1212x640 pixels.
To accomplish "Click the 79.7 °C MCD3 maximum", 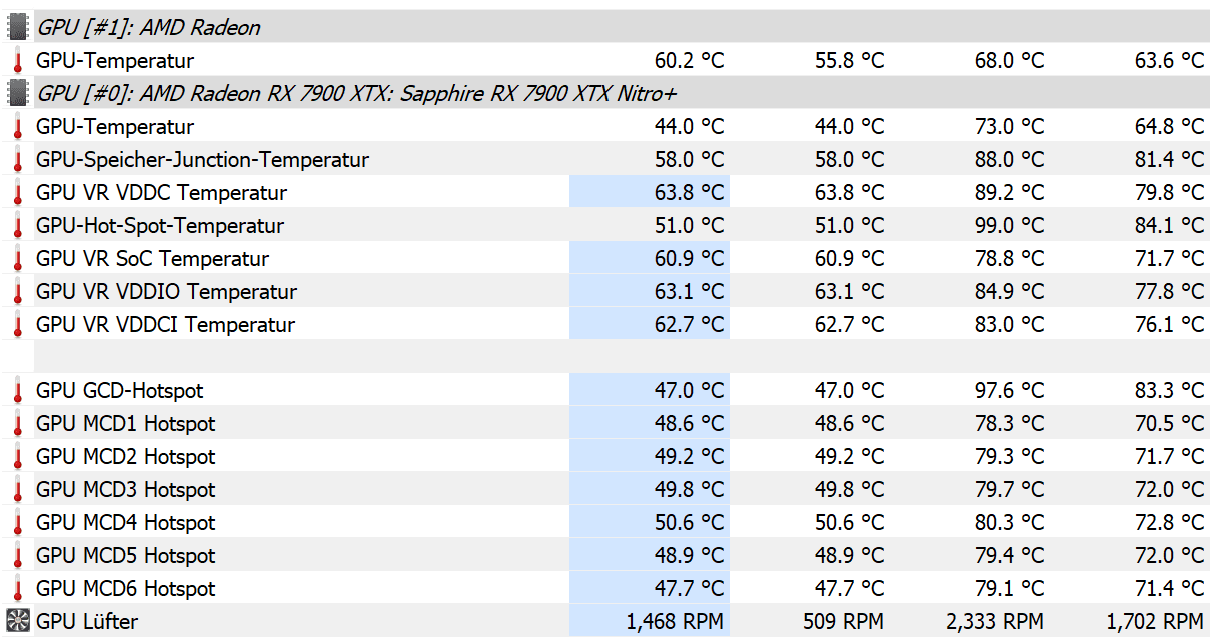I will pos(1009,490).
